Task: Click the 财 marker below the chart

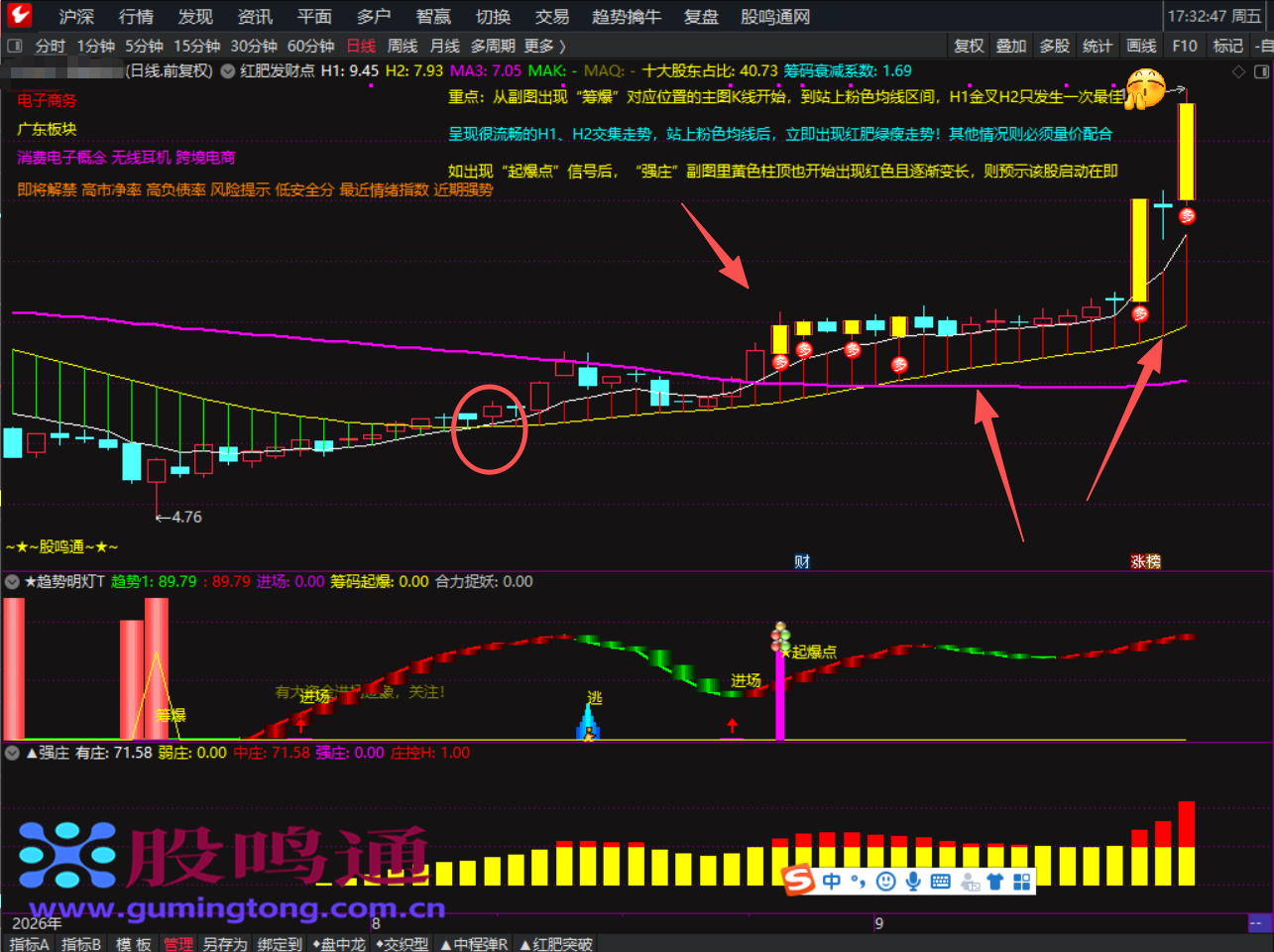Action: click(802, 561)
